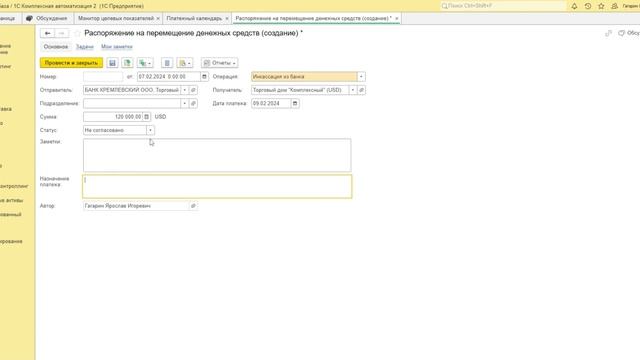This screenshot has width=640, height=360.
Task: Save the document with the diskette icon
Action: coord(112,63)
